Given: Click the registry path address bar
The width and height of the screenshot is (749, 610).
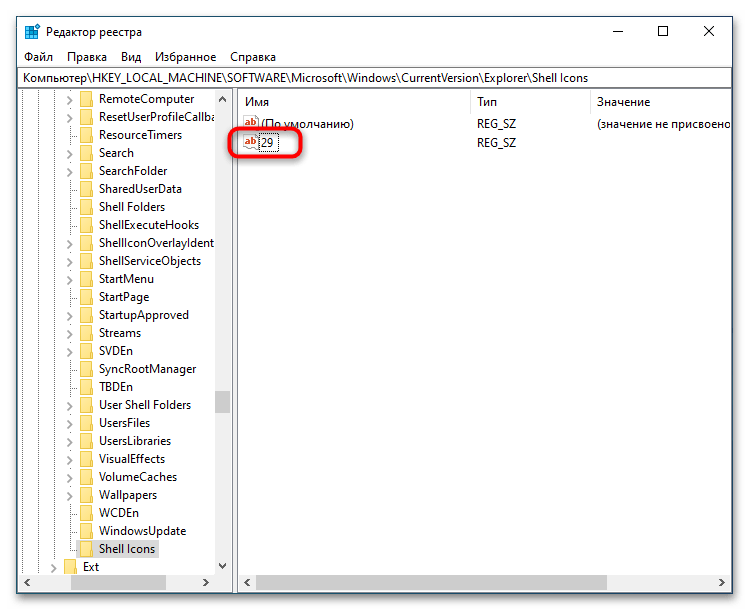Looking at the screenshot, I should [x=374, y=78].
